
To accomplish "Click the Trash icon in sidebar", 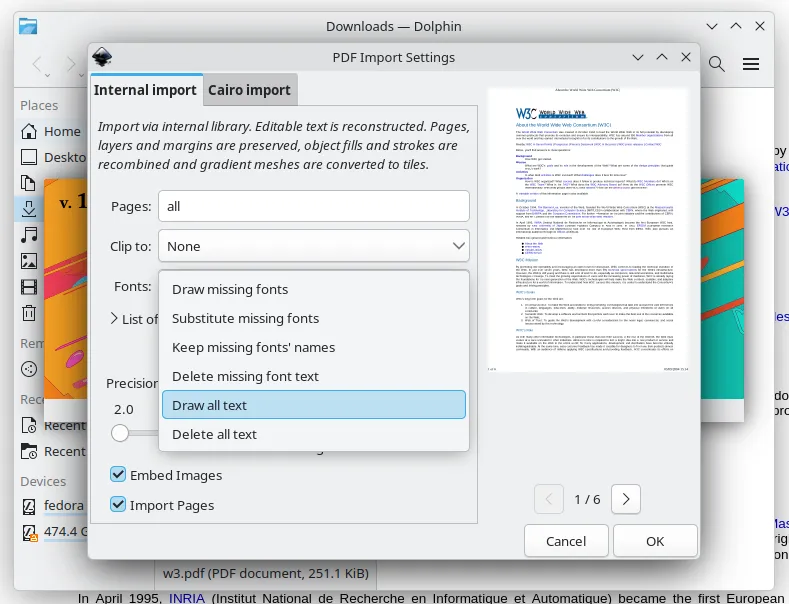I will tap(29, 313).
